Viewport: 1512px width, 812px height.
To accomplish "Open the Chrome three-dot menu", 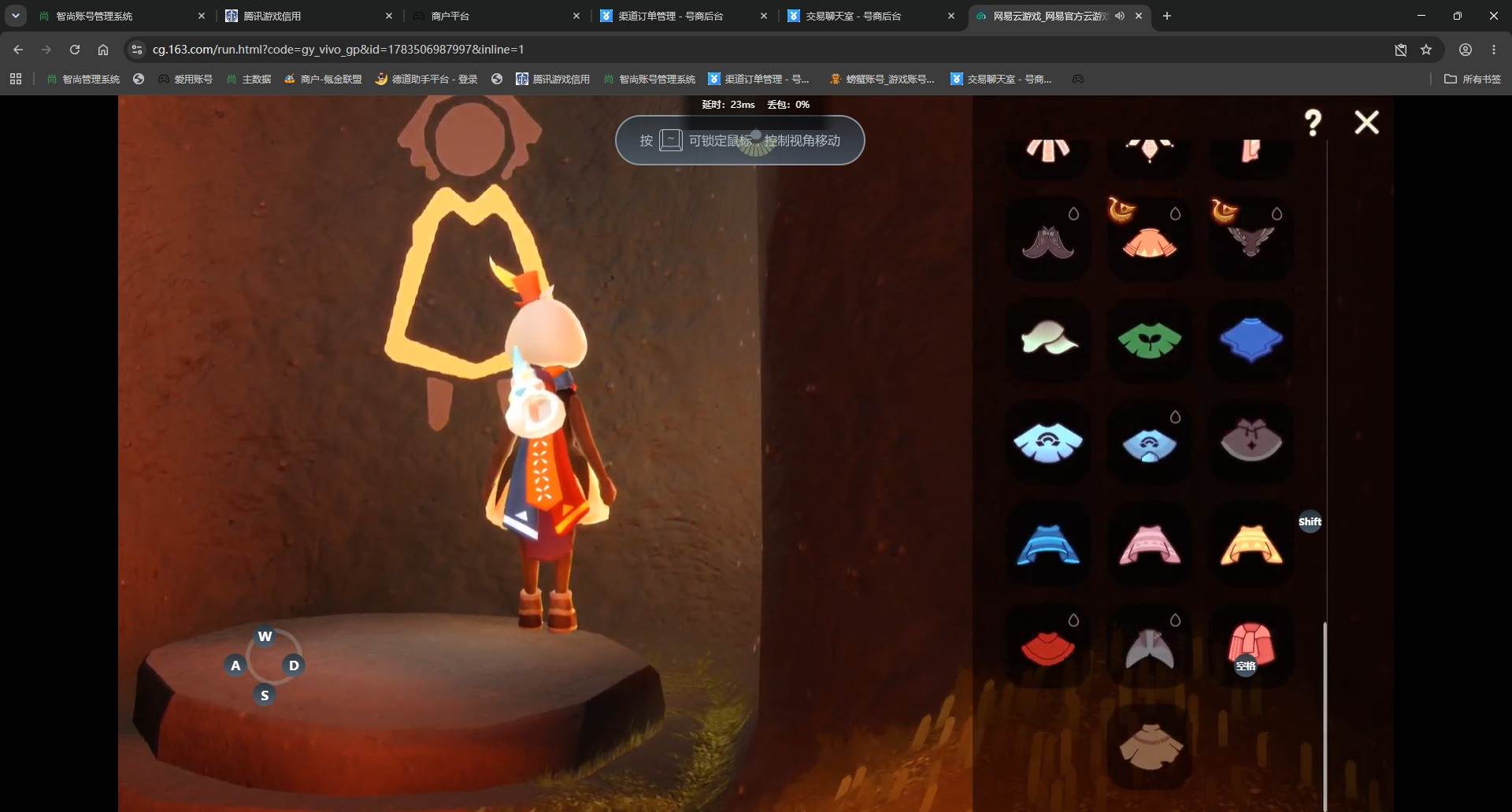I will [x=1494, y=50].
